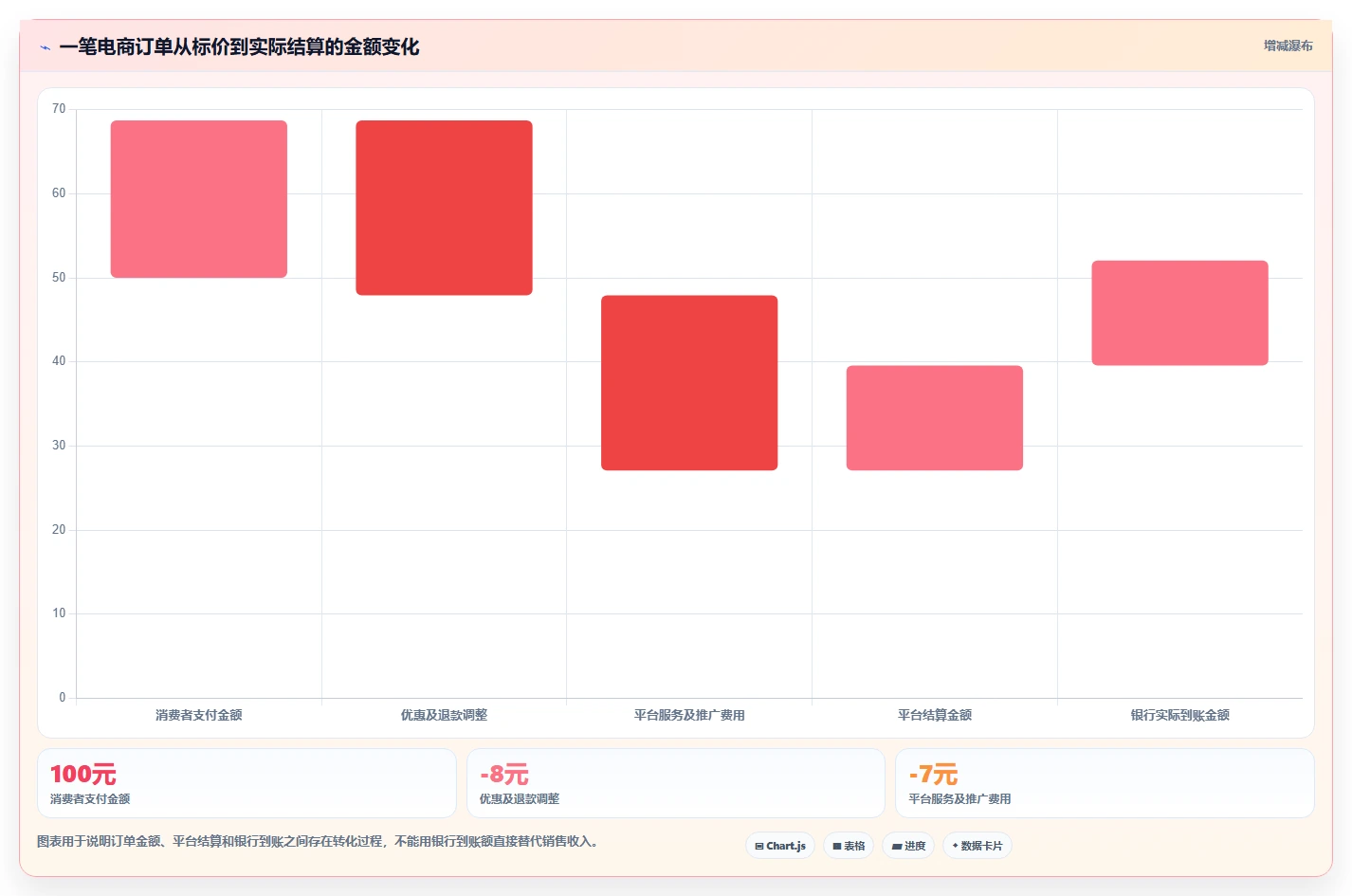Click the x-axis label 消费者支付金额
Screen dimensions: 1352x896
click(x=199, y=715)
